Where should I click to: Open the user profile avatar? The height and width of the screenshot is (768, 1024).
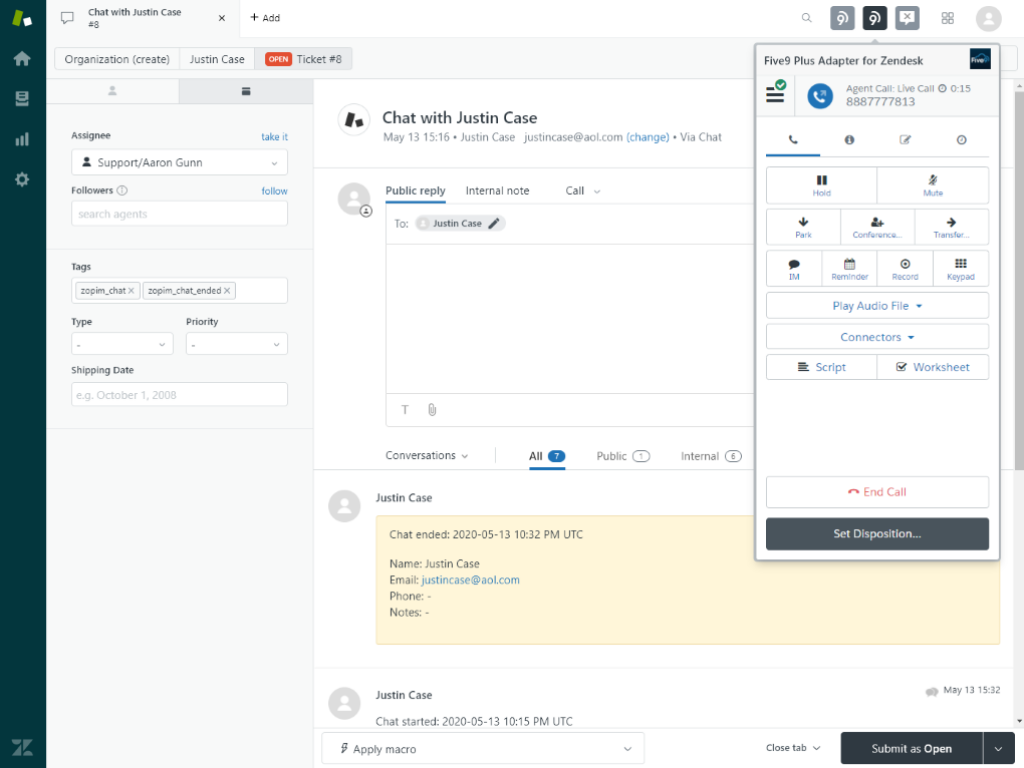pyautogui.click(x=989, y=18)
